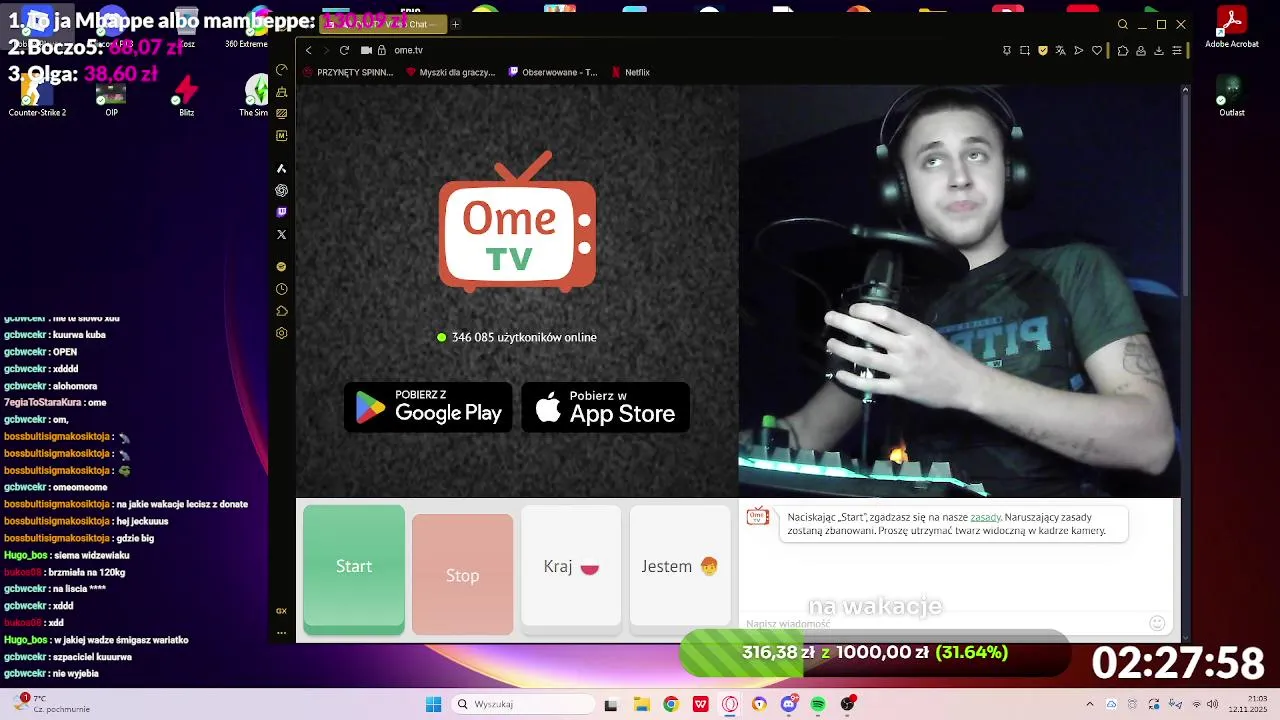Open browser downloads icon
Screen dimensions: 1280x720
pos(1159,50)
